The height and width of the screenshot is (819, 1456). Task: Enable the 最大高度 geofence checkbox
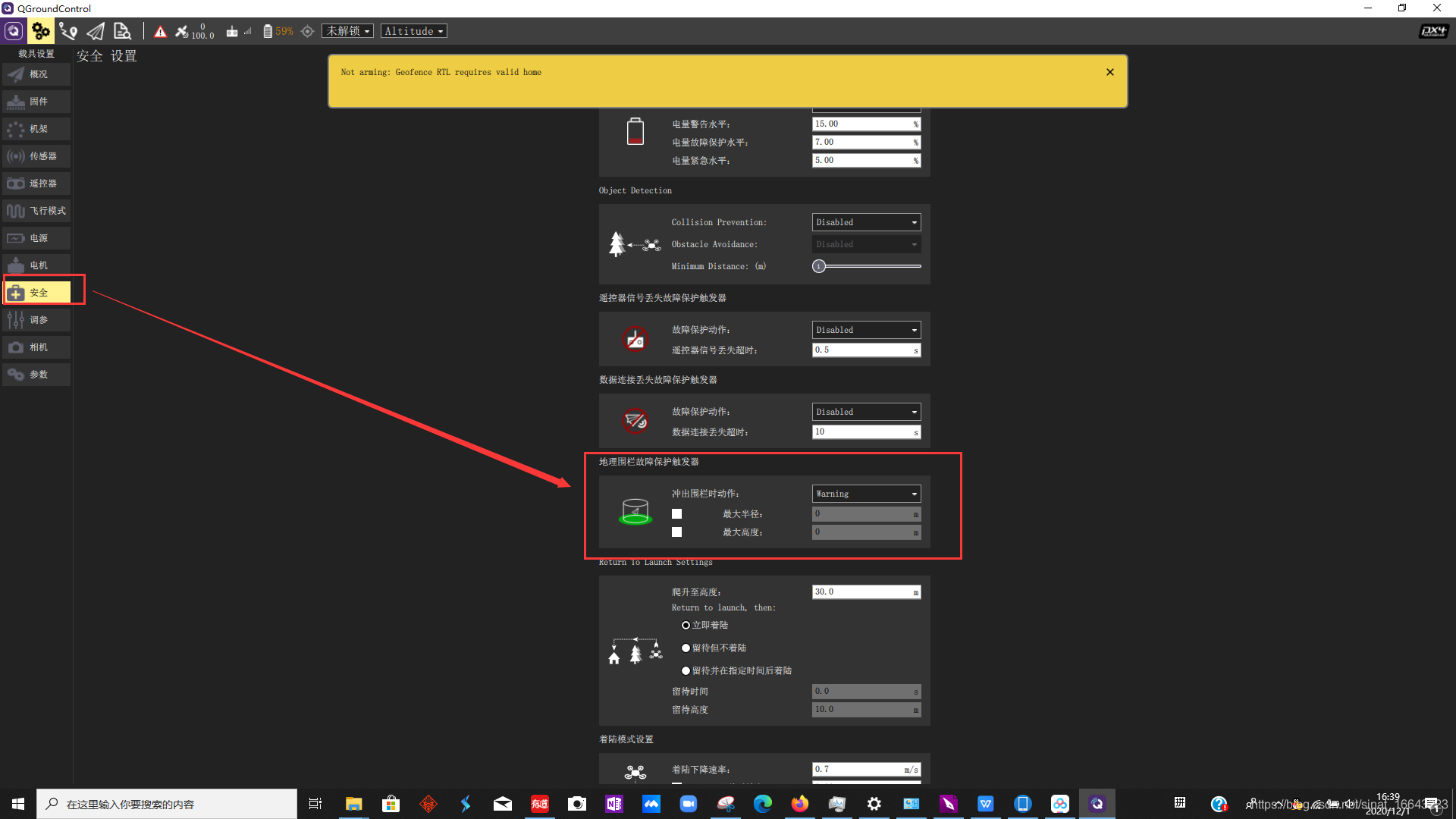tap(676, 532)
